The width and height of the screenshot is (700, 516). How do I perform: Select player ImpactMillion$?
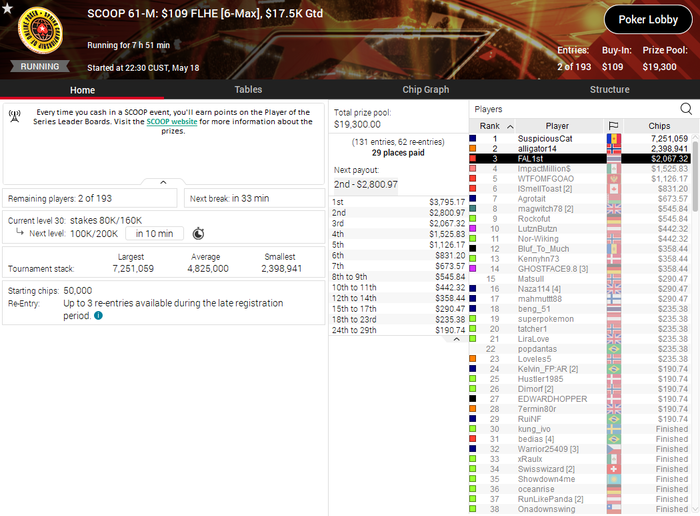tap(579, 169)
